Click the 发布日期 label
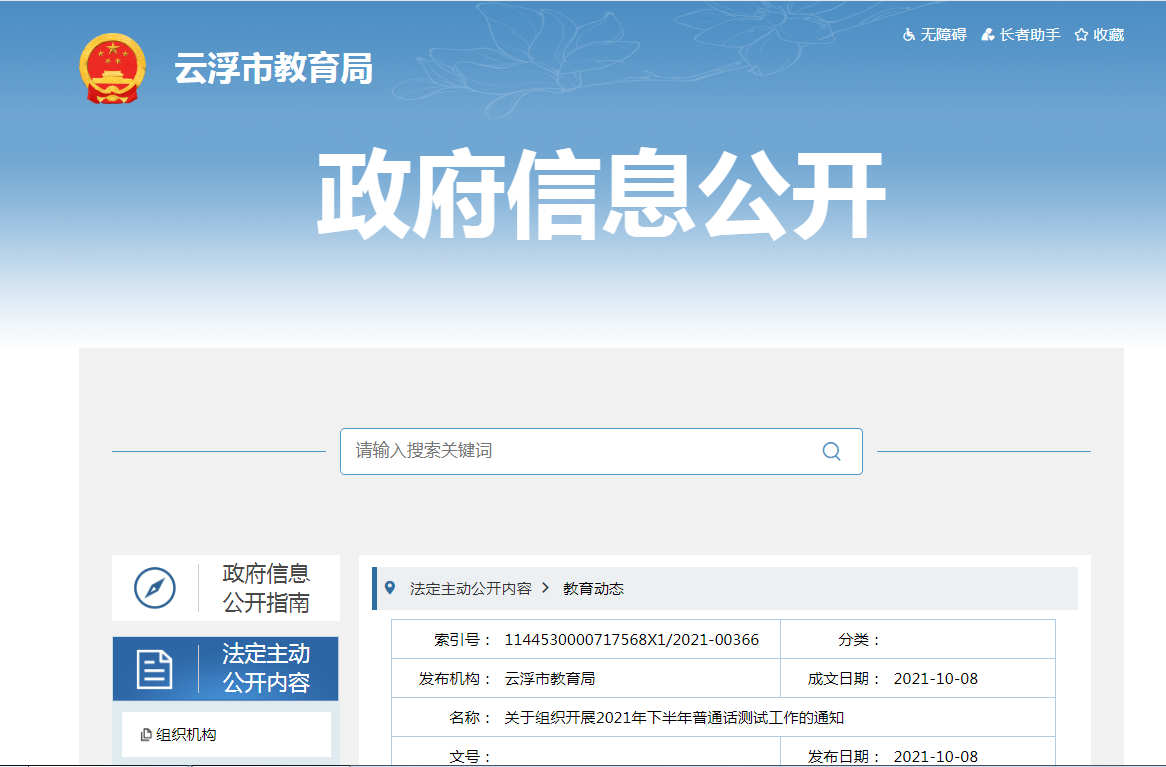Screen dimensions: 1166x767 (845, 757)
